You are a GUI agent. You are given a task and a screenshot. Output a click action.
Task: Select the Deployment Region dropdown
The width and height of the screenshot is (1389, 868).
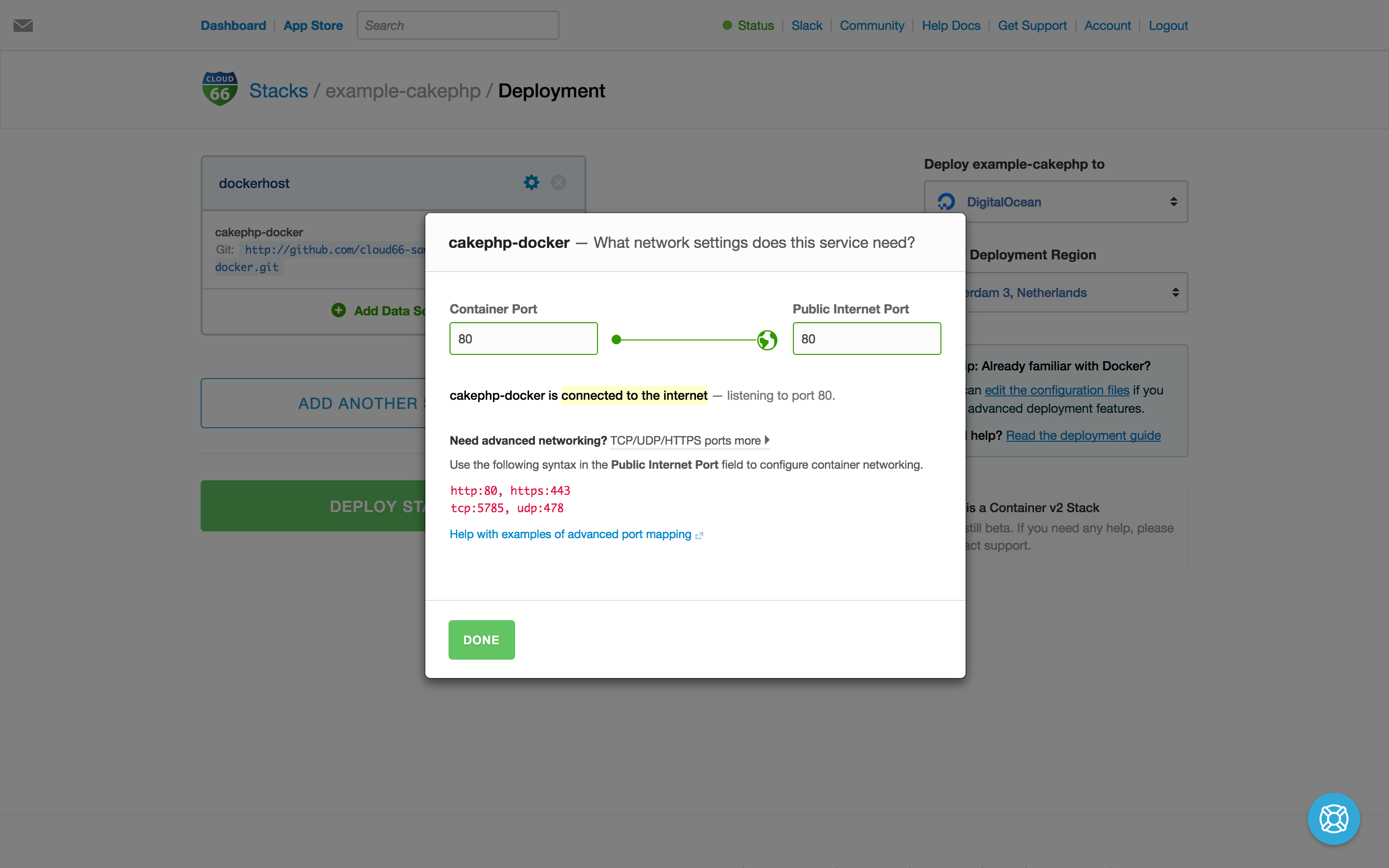coord(1055,292)
